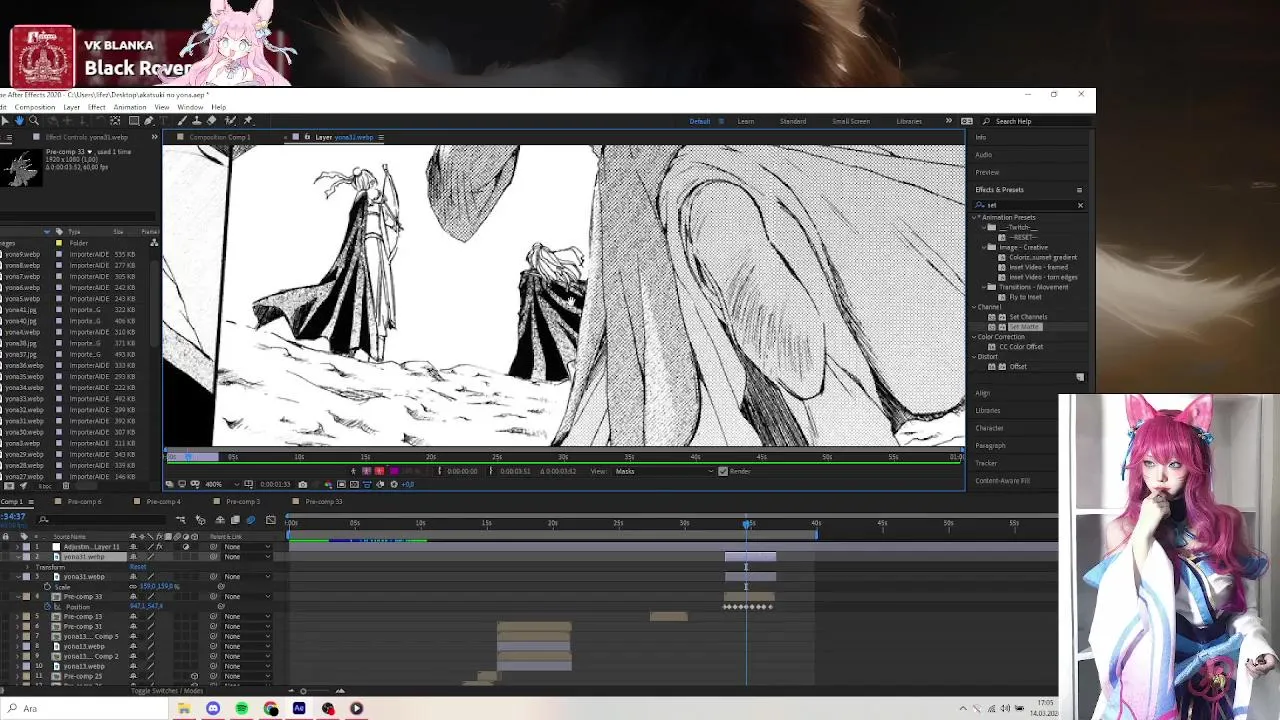Collapse the Color Correction effects category
The height and width of the screenshot is (720, 1280).
975,337
